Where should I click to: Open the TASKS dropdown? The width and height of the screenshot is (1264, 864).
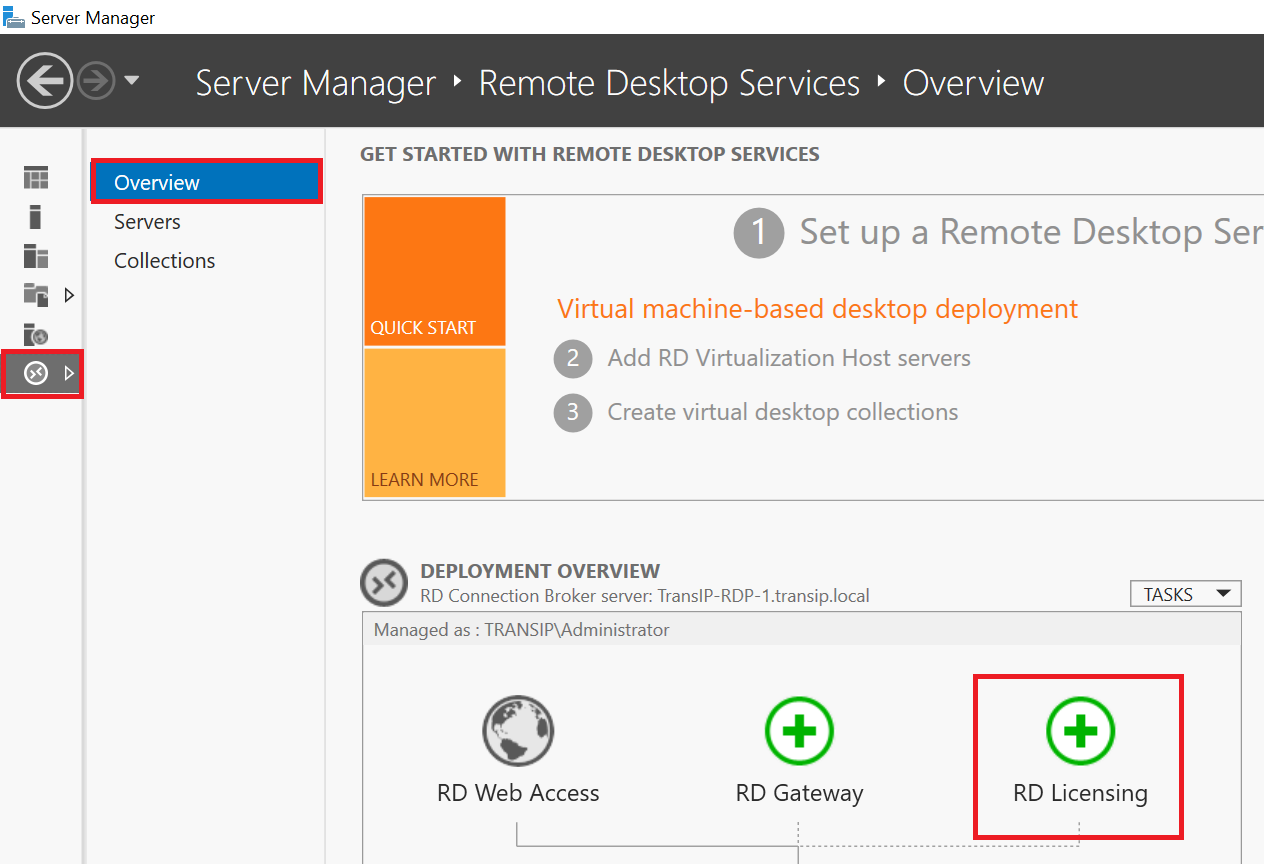click(1185, 594)
